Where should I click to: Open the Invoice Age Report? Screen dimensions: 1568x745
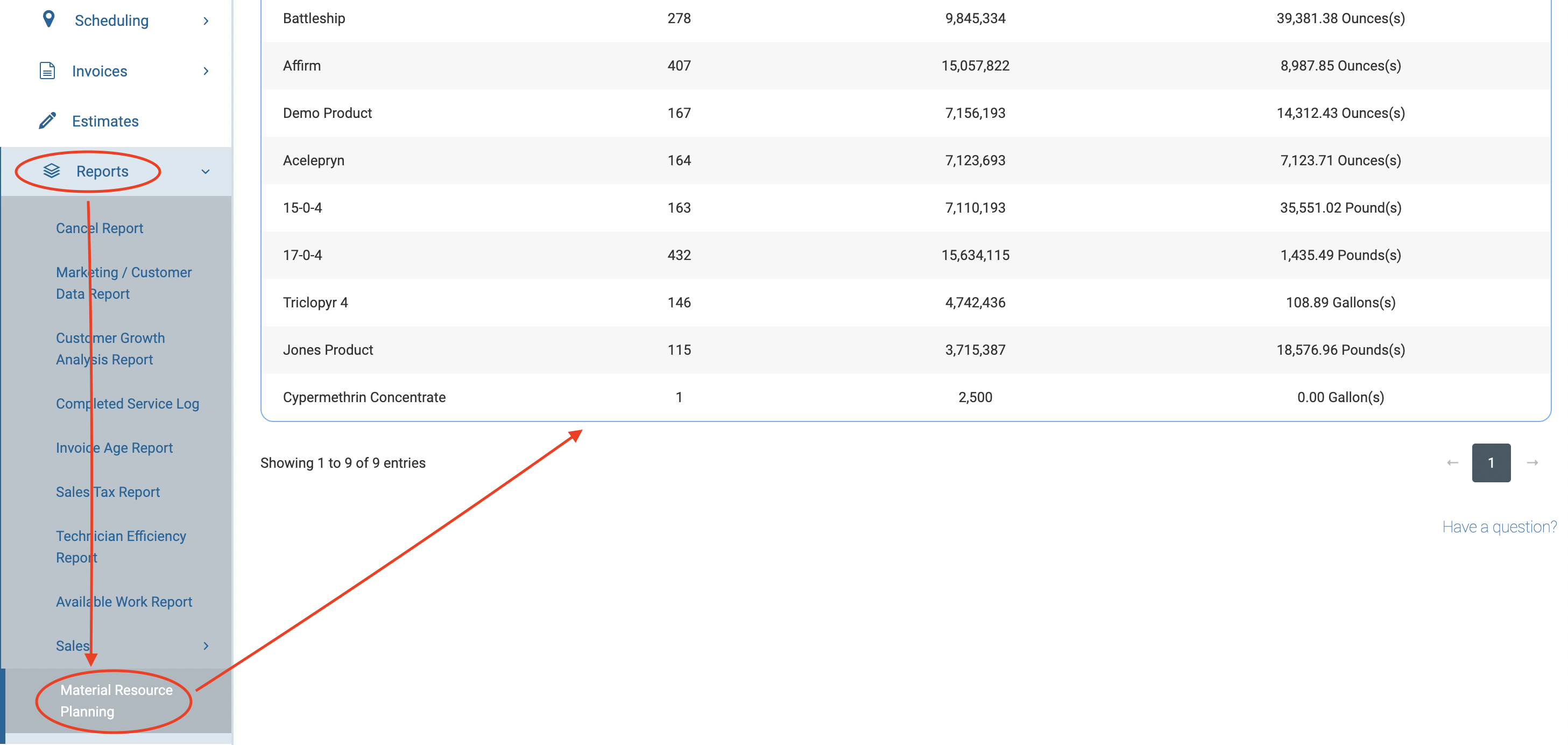click(x=115, y=448)
